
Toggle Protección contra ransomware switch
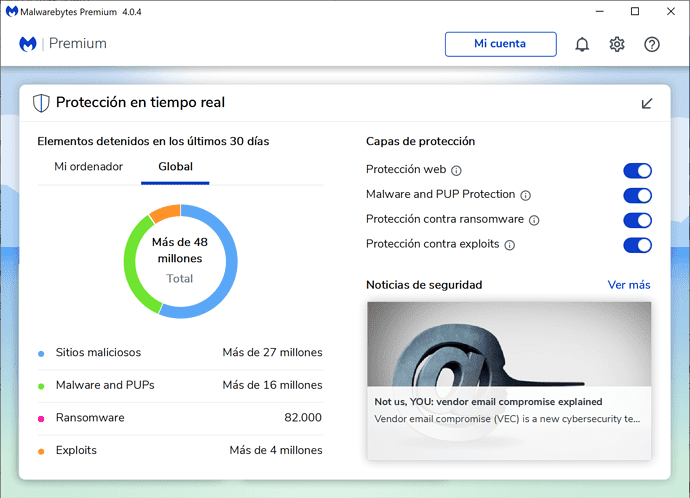coord(637,220)
